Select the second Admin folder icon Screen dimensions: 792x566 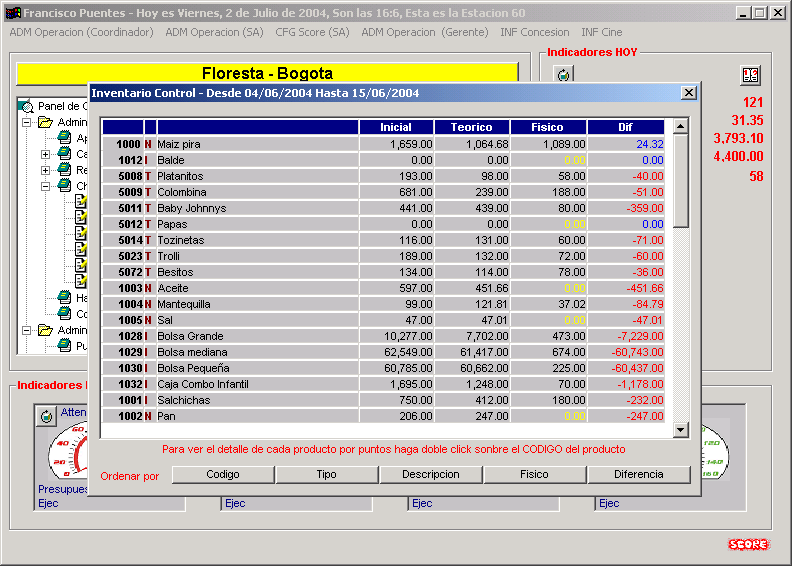pos(45,330)
